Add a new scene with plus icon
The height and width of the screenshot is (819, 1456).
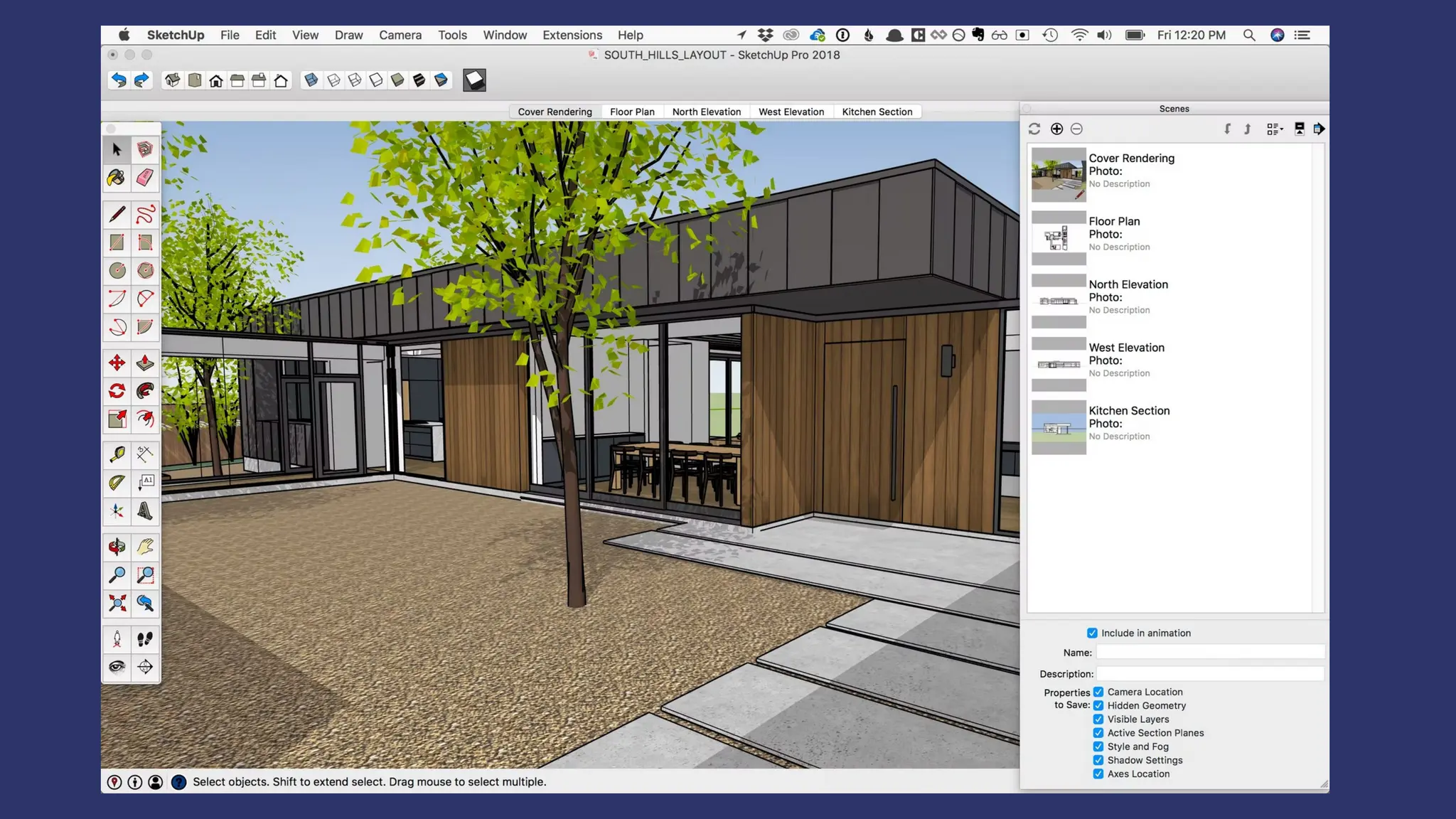click(1056, 129)
